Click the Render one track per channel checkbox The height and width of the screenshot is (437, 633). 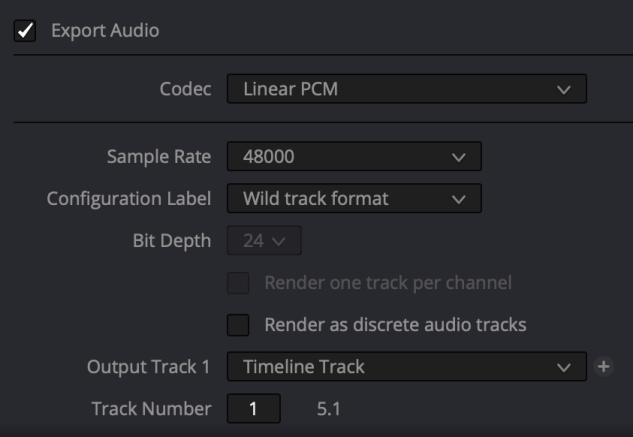pos(238,283)
